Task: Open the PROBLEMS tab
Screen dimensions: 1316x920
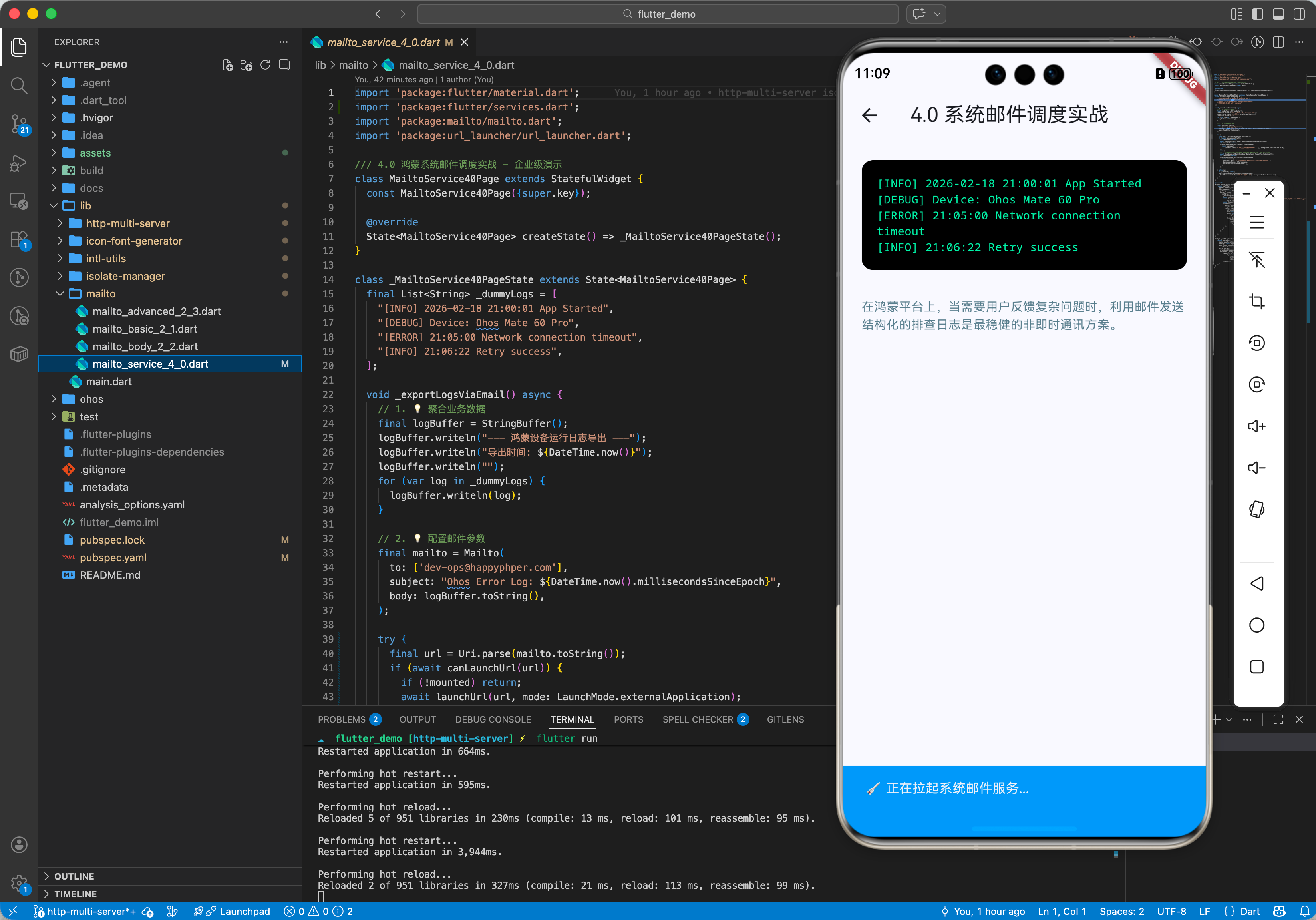Action: click(342, 719)
